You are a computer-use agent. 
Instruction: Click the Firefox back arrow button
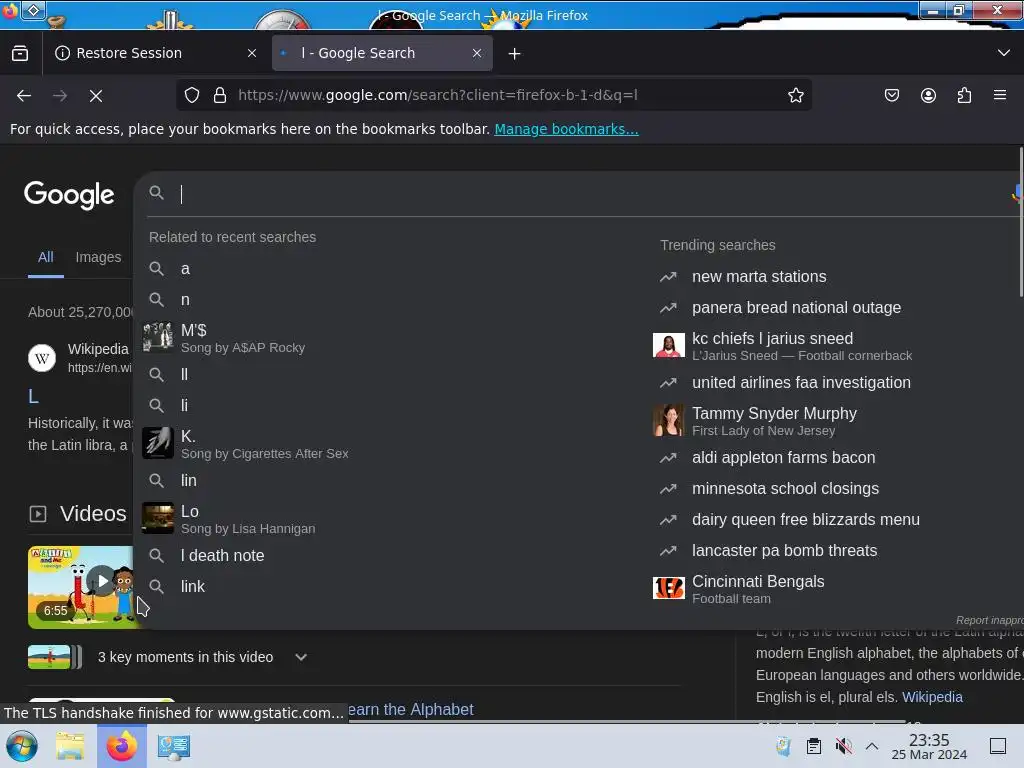pos(24,95)
